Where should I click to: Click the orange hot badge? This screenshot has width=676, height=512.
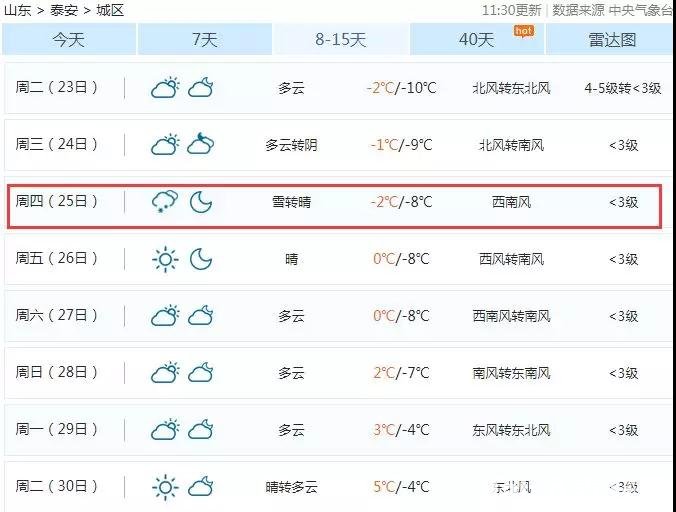[x=524, y=31]
